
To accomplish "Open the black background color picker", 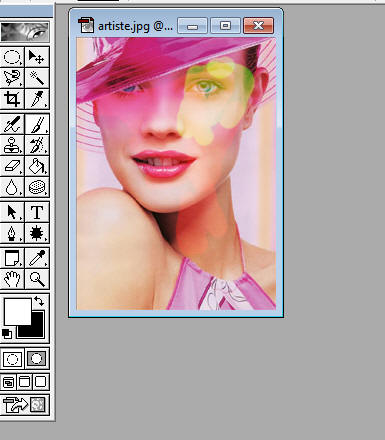I will click(x=38, y=330).
